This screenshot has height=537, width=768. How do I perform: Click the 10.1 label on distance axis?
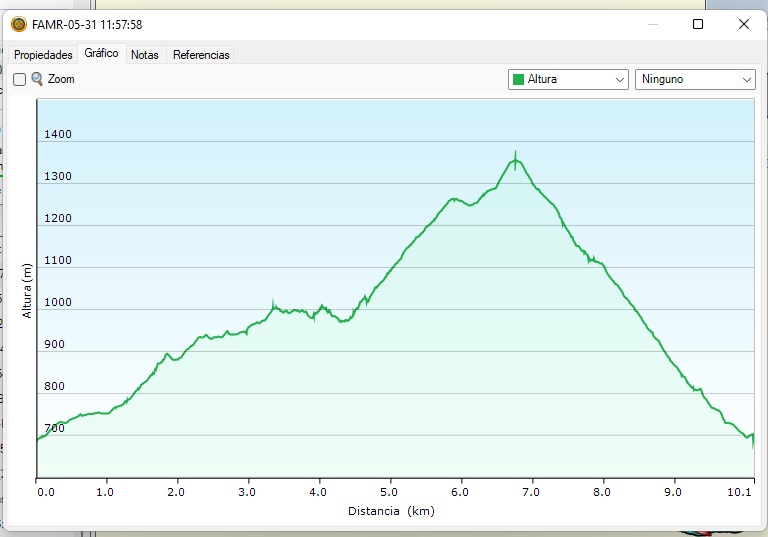740,492
